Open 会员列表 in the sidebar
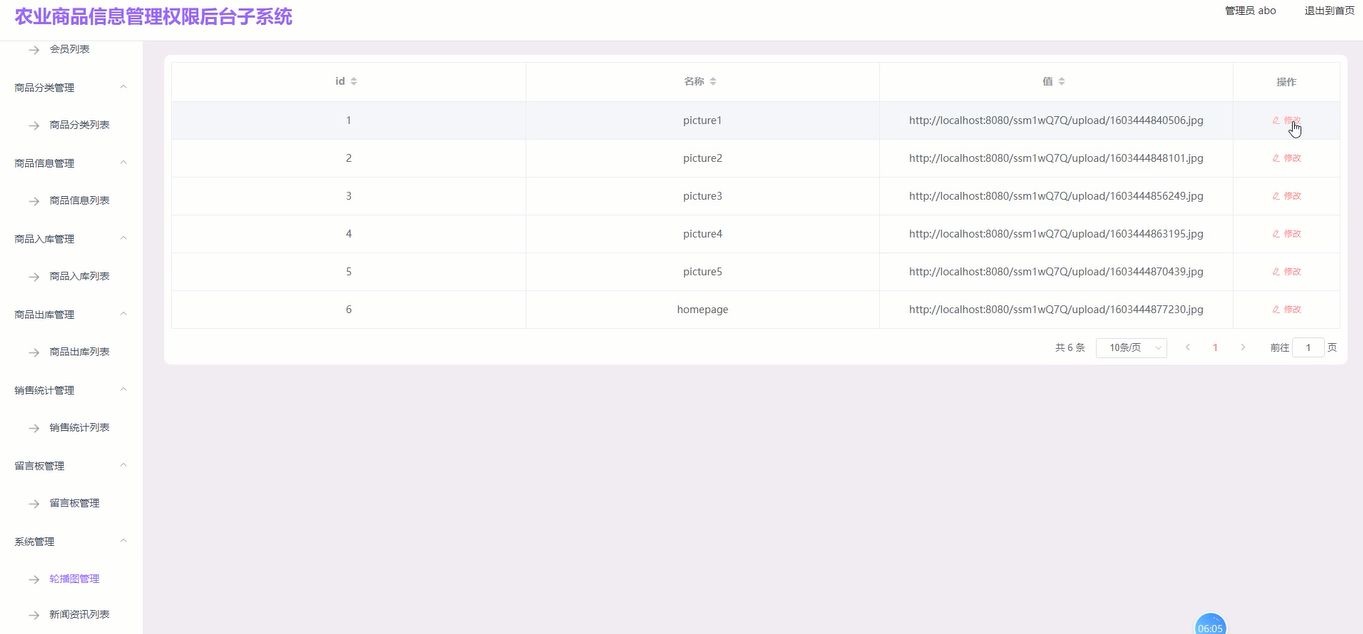The height and width of the screenshot is (634, 1363). [x=70, y=49]
